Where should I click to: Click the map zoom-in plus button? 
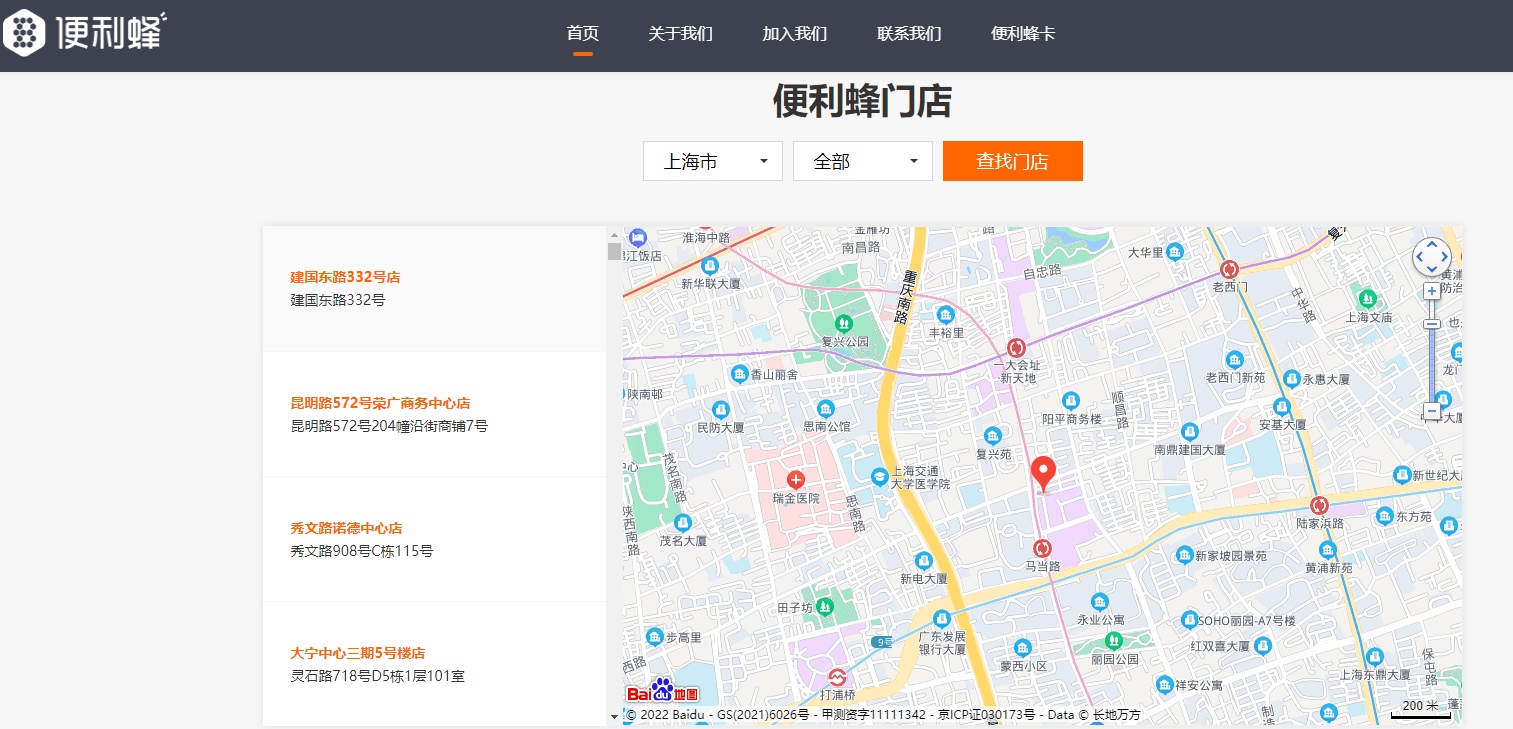click(1432, 290)
